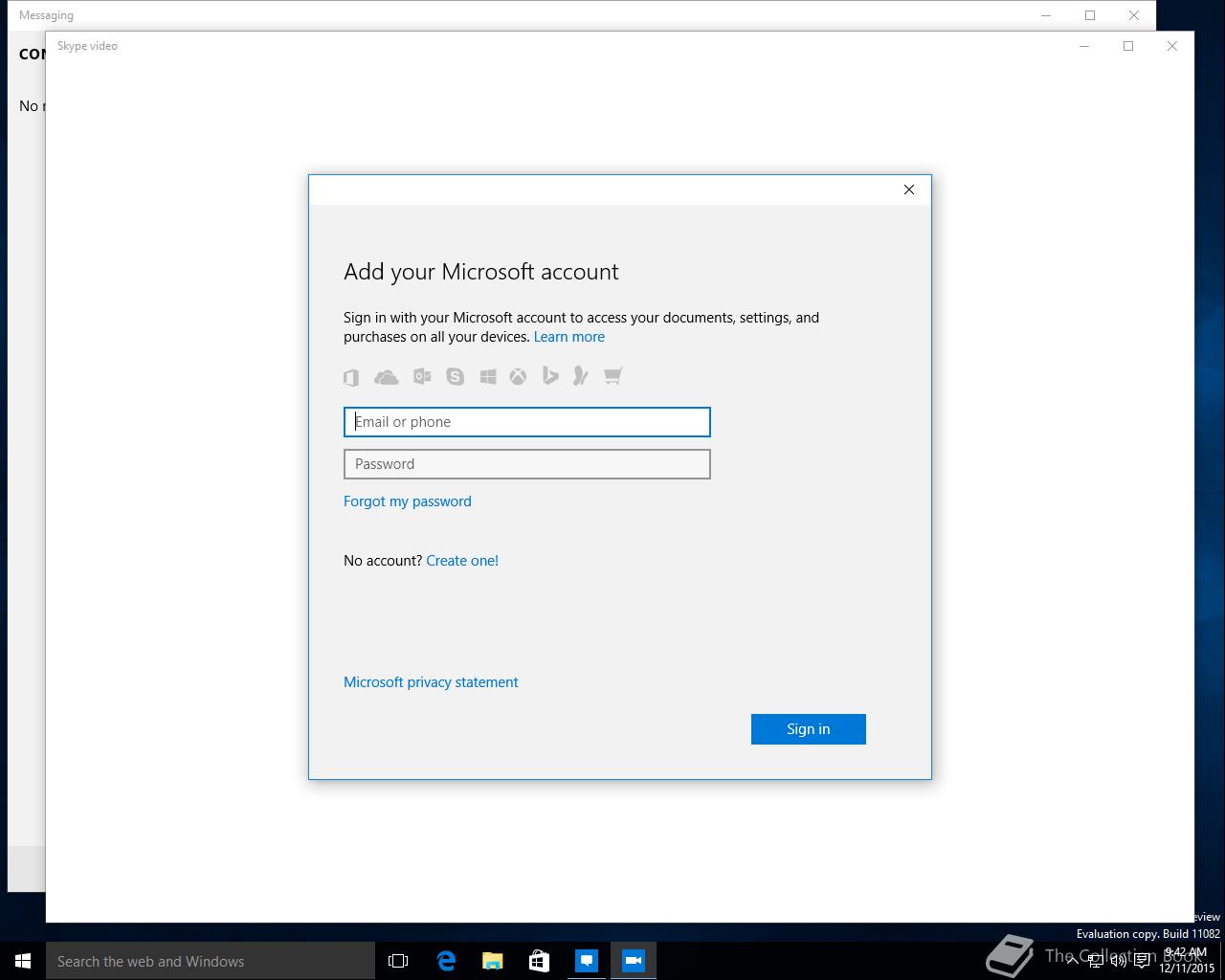This screenshot has width=1225, height=980.
Task: Launch Microsoft Edge from taskbar
Action: [446, 961]
